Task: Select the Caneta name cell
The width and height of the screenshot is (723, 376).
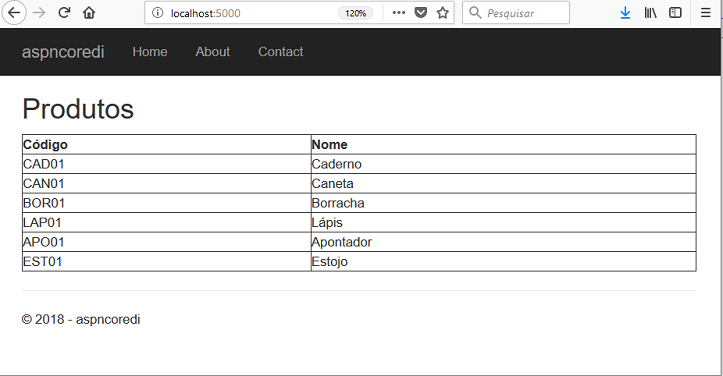Action: click(x=504, y=184)
